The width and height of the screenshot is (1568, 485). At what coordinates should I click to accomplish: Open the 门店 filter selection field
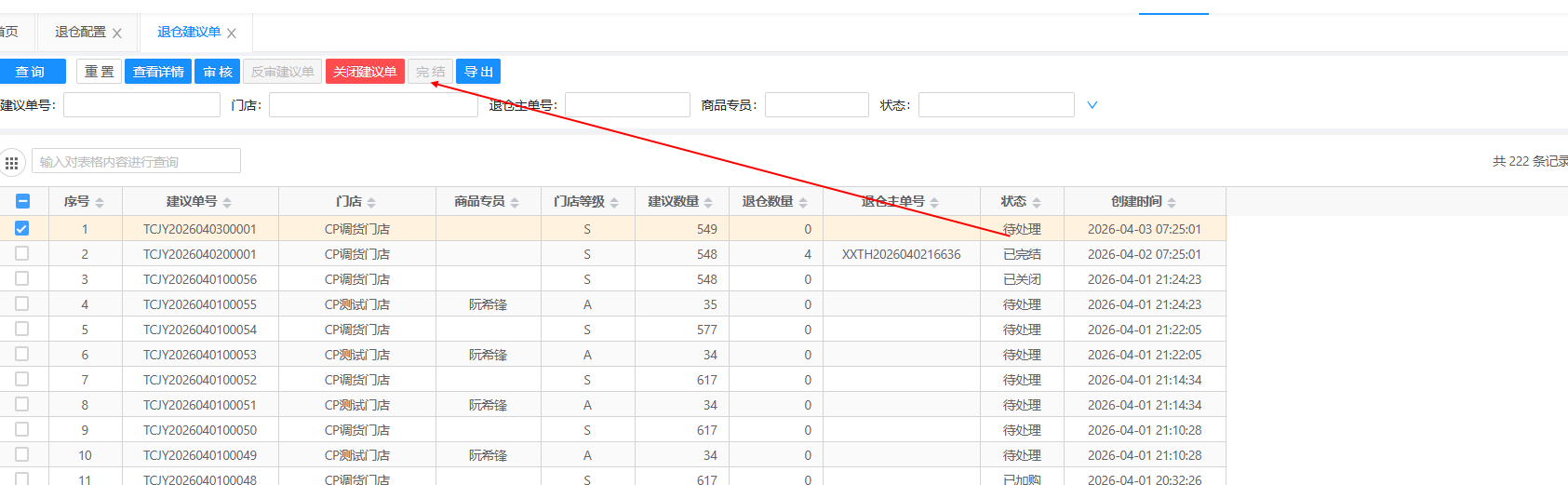click(x=373, y=105)
